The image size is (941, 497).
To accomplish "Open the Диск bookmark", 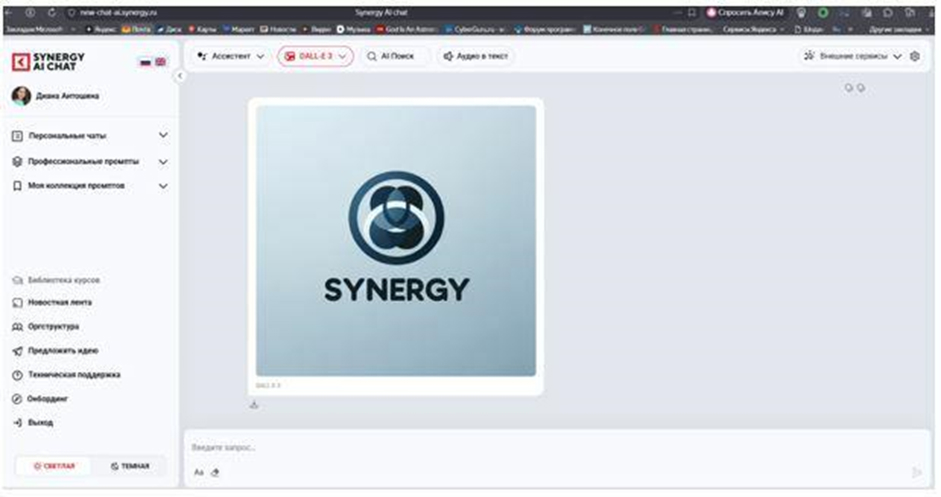I will tap(169, 29).
